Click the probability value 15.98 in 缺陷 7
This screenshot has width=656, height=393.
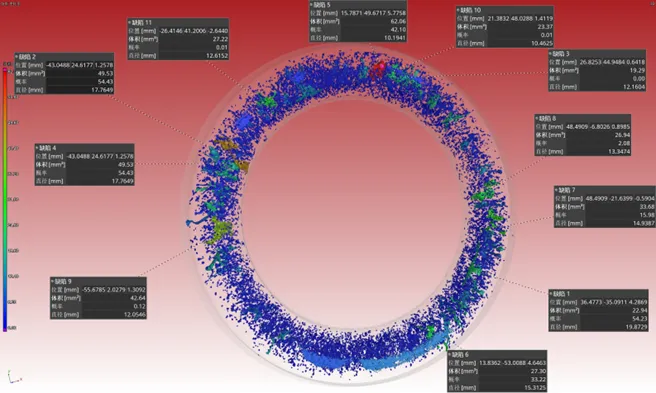(647, 215)
